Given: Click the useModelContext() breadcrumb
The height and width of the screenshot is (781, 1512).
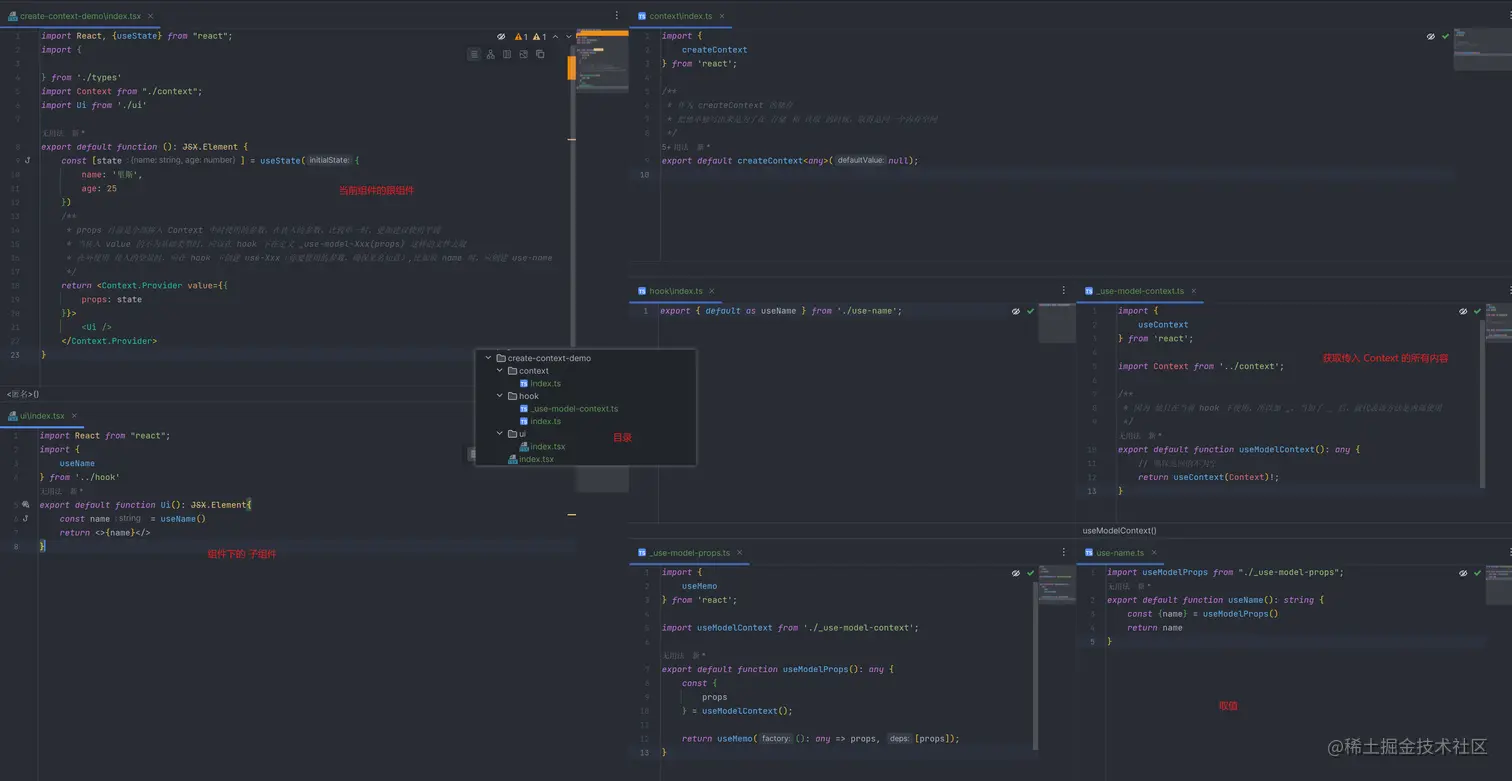Looking at the screenshot, I should tap(1119, 531).
